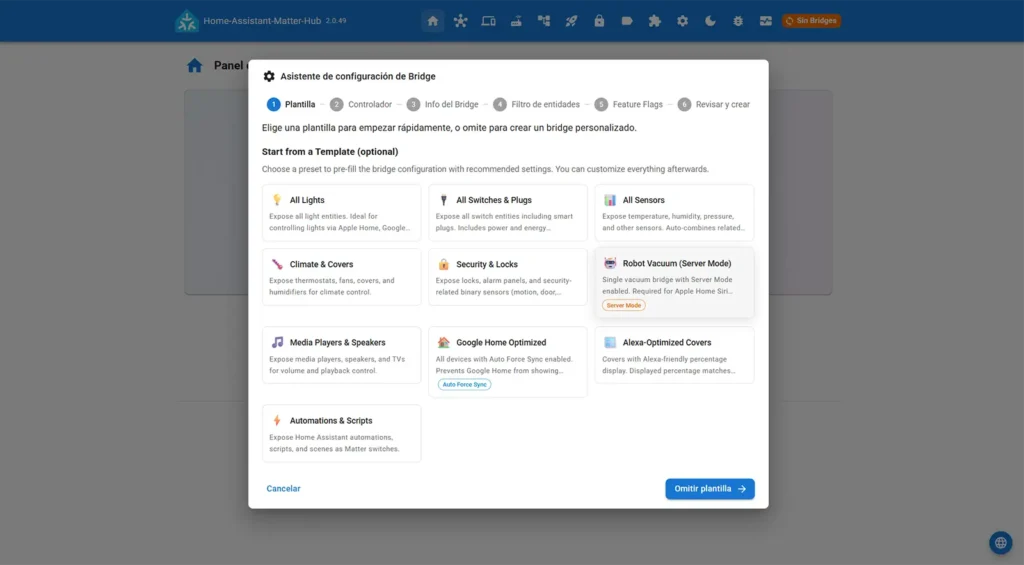Image resolution: width=1024 pixels, height=565 pixels.
Task: Open the settings gear in top bar
Action: click(682, 21)
